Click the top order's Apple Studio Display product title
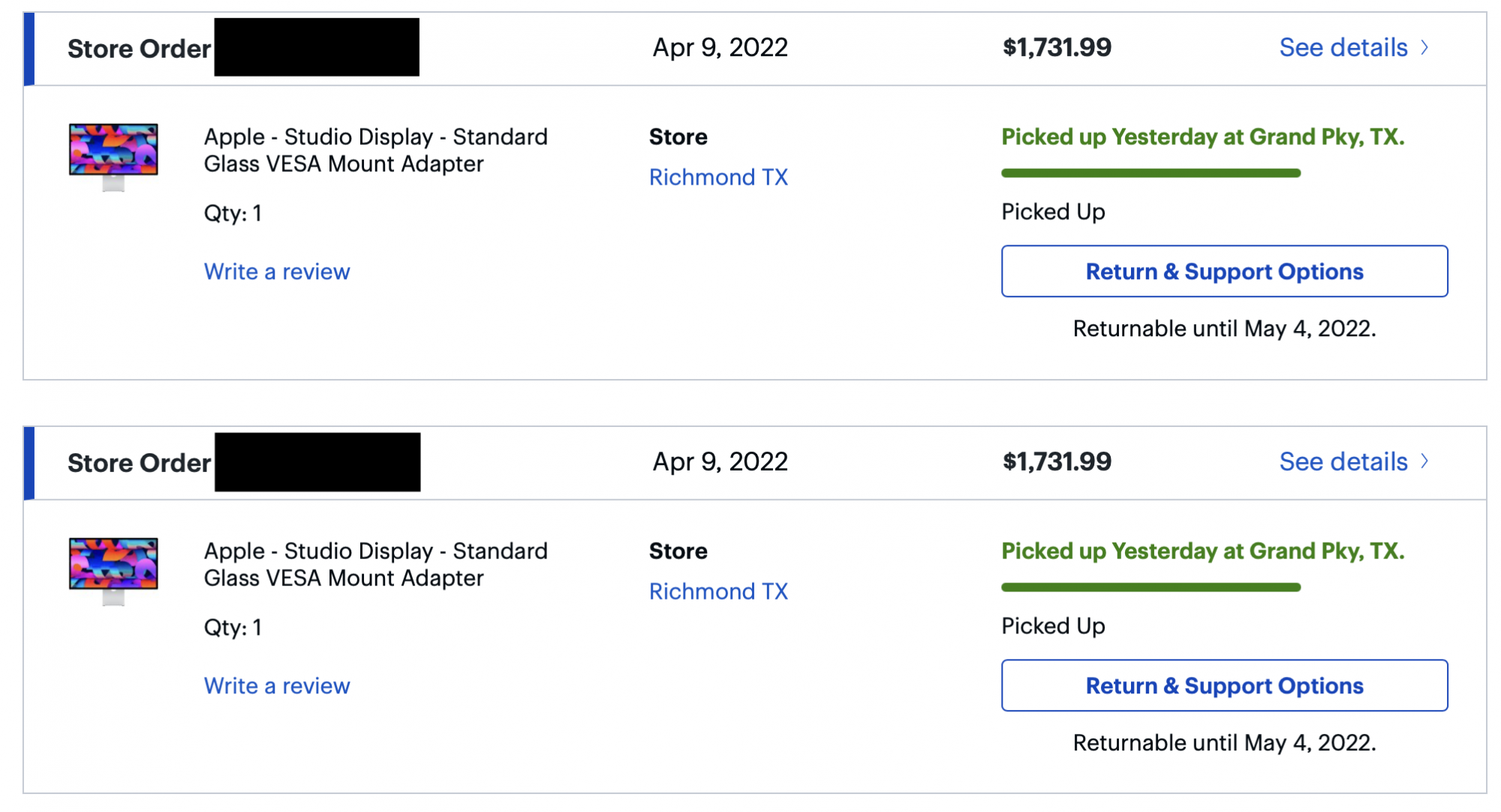1501x812 pixels. pyautogui.click(x=375, y=150)
